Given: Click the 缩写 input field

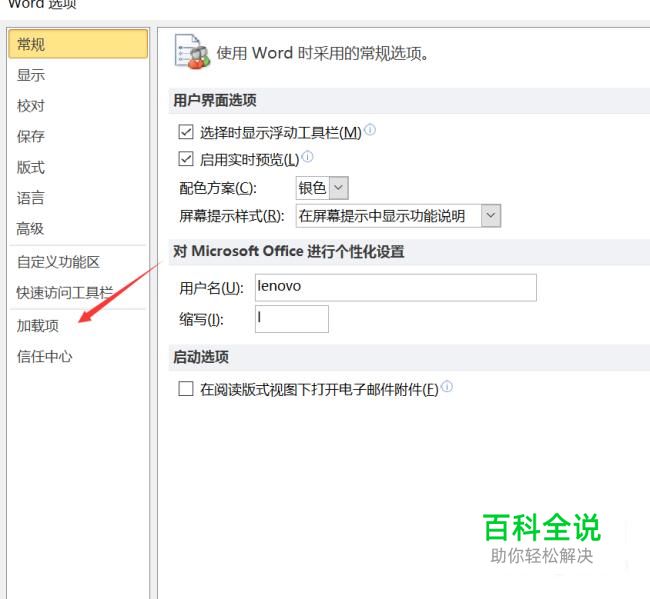Looking at the screenshot, I should (292, 319).
